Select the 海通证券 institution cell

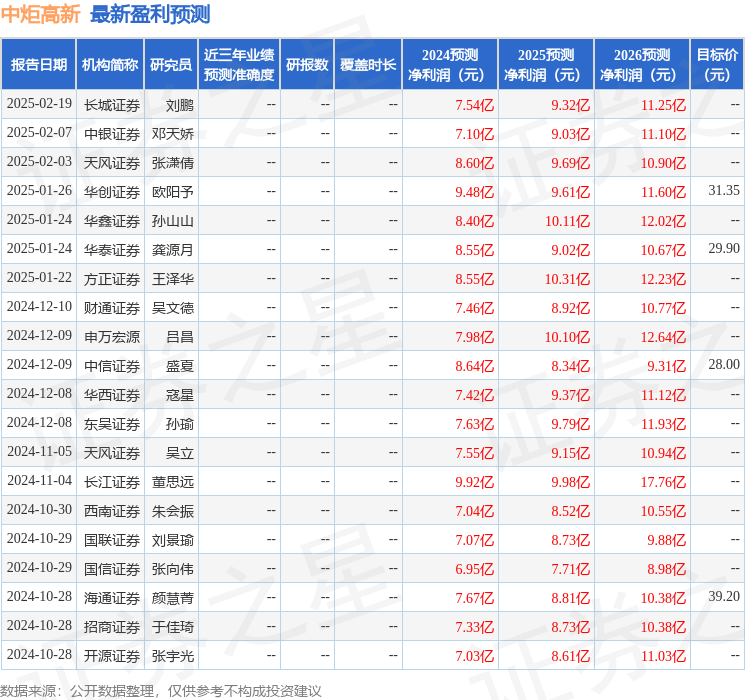[x=112, y=598]
